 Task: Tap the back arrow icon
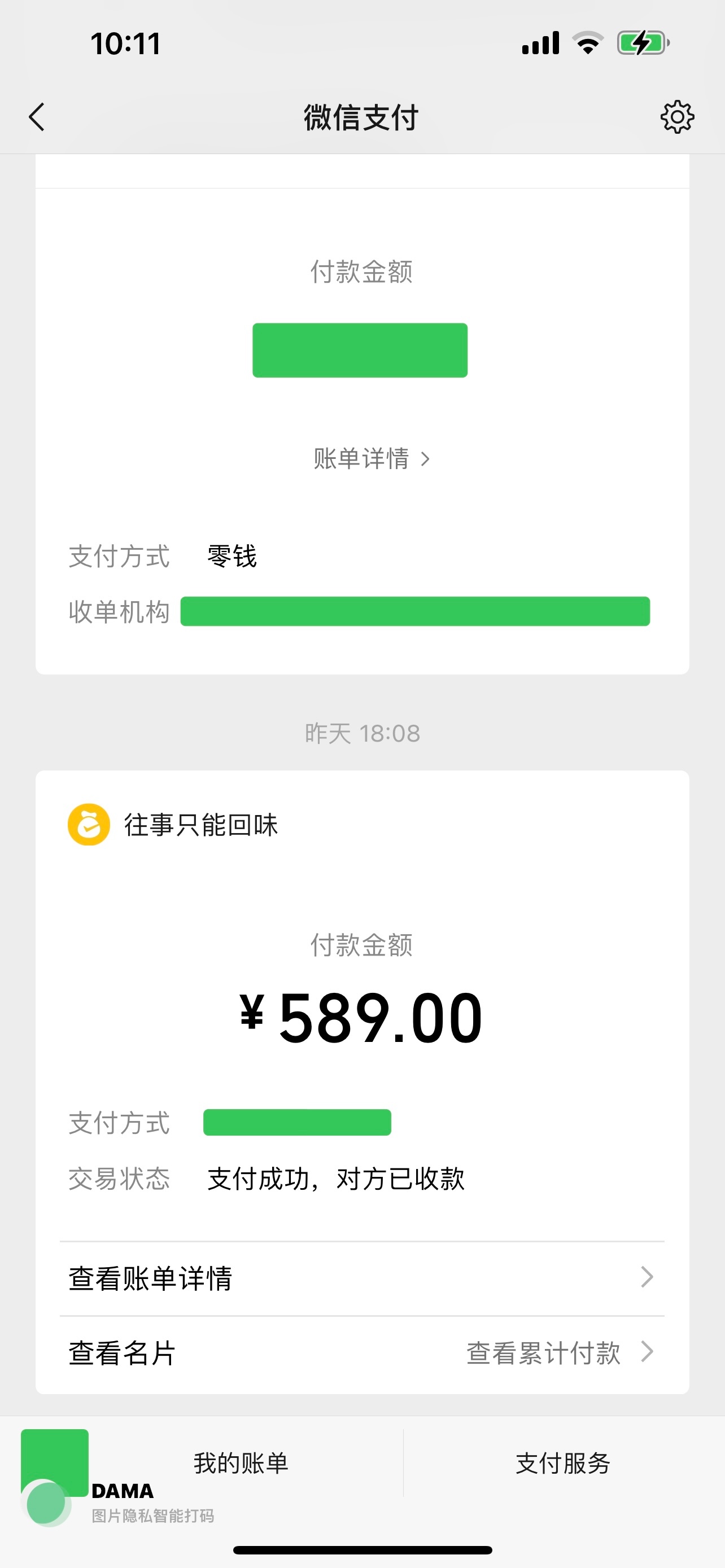click(x=37, y=117)
